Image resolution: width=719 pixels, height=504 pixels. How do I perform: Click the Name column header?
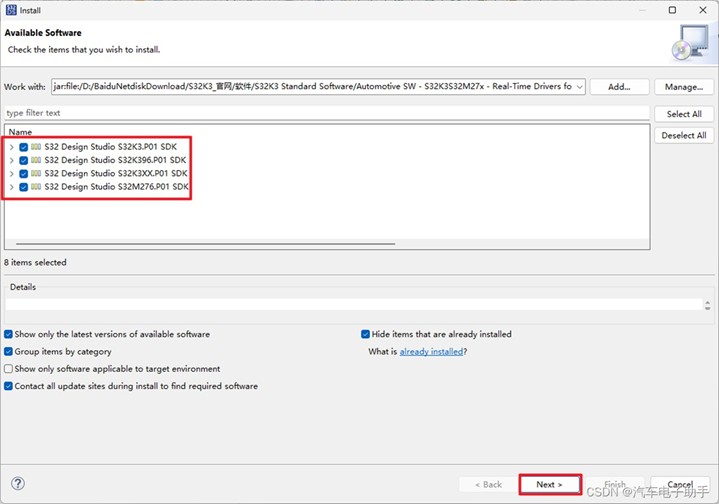20,132
